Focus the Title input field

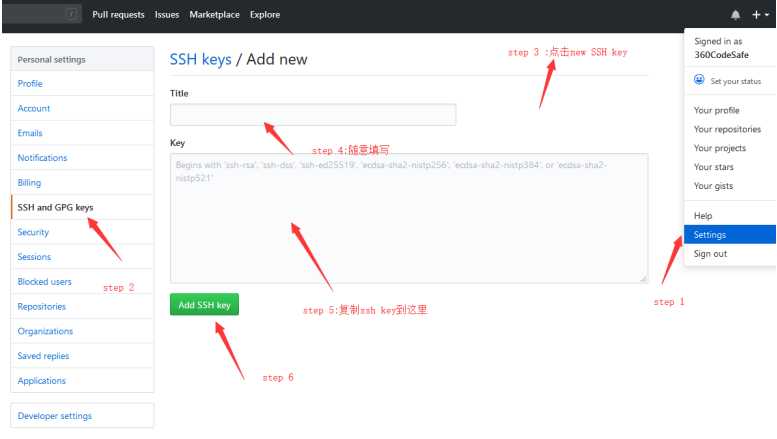tap(313, 114)
